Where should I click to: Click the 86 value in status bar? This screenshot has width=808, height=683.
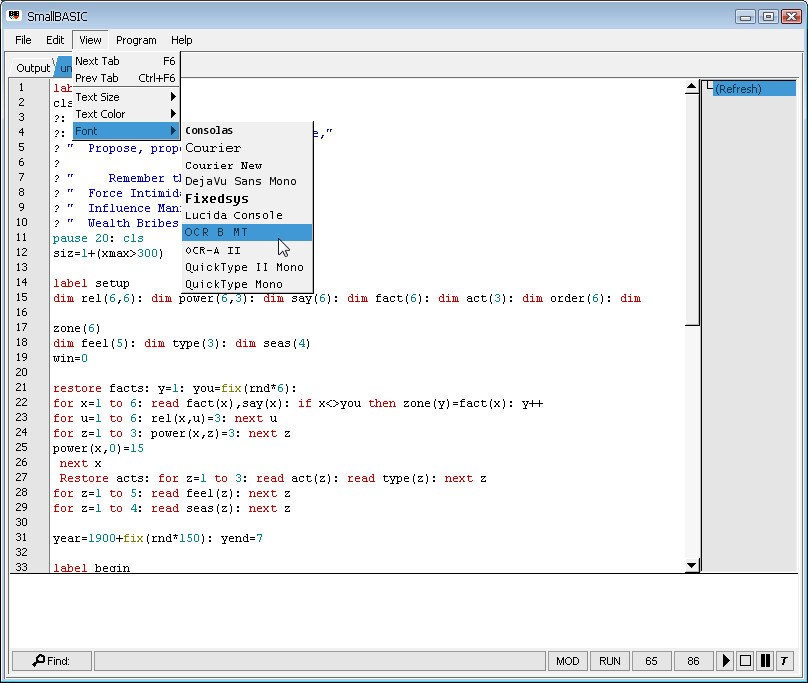point(694,661)
